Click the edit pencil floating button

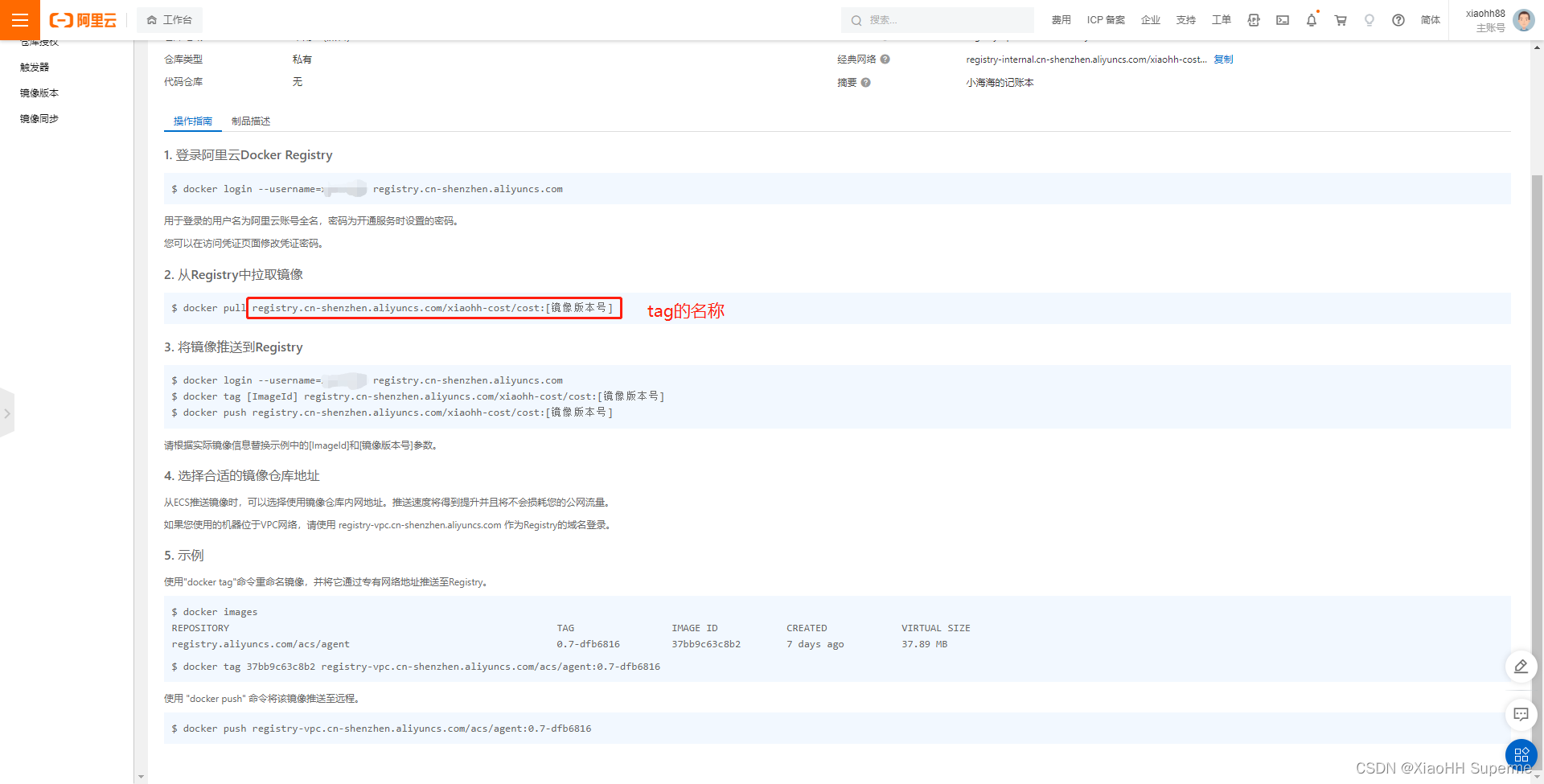(x=1521, y=667)
